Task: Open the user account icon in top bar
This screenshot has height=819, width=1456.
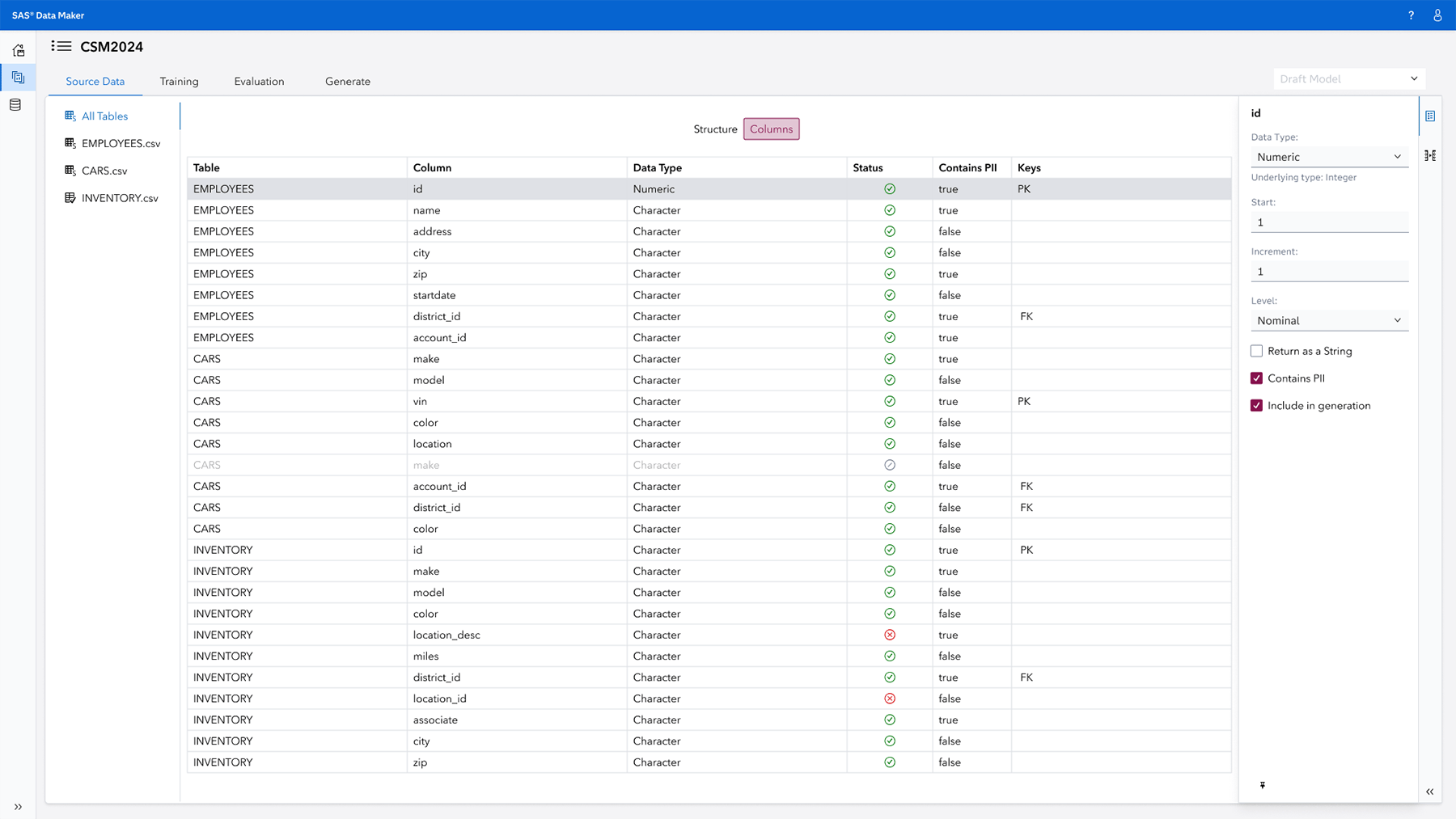Action: coord(1437,15)
